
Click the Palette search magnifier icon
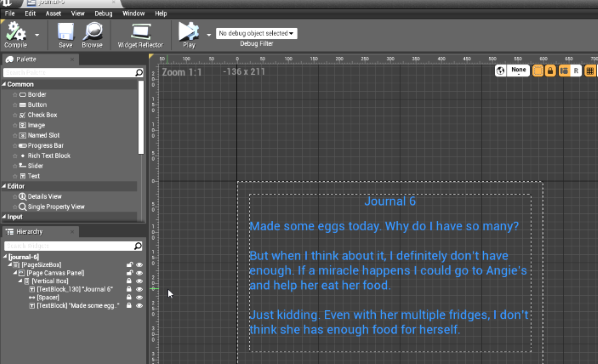(139, 72)
